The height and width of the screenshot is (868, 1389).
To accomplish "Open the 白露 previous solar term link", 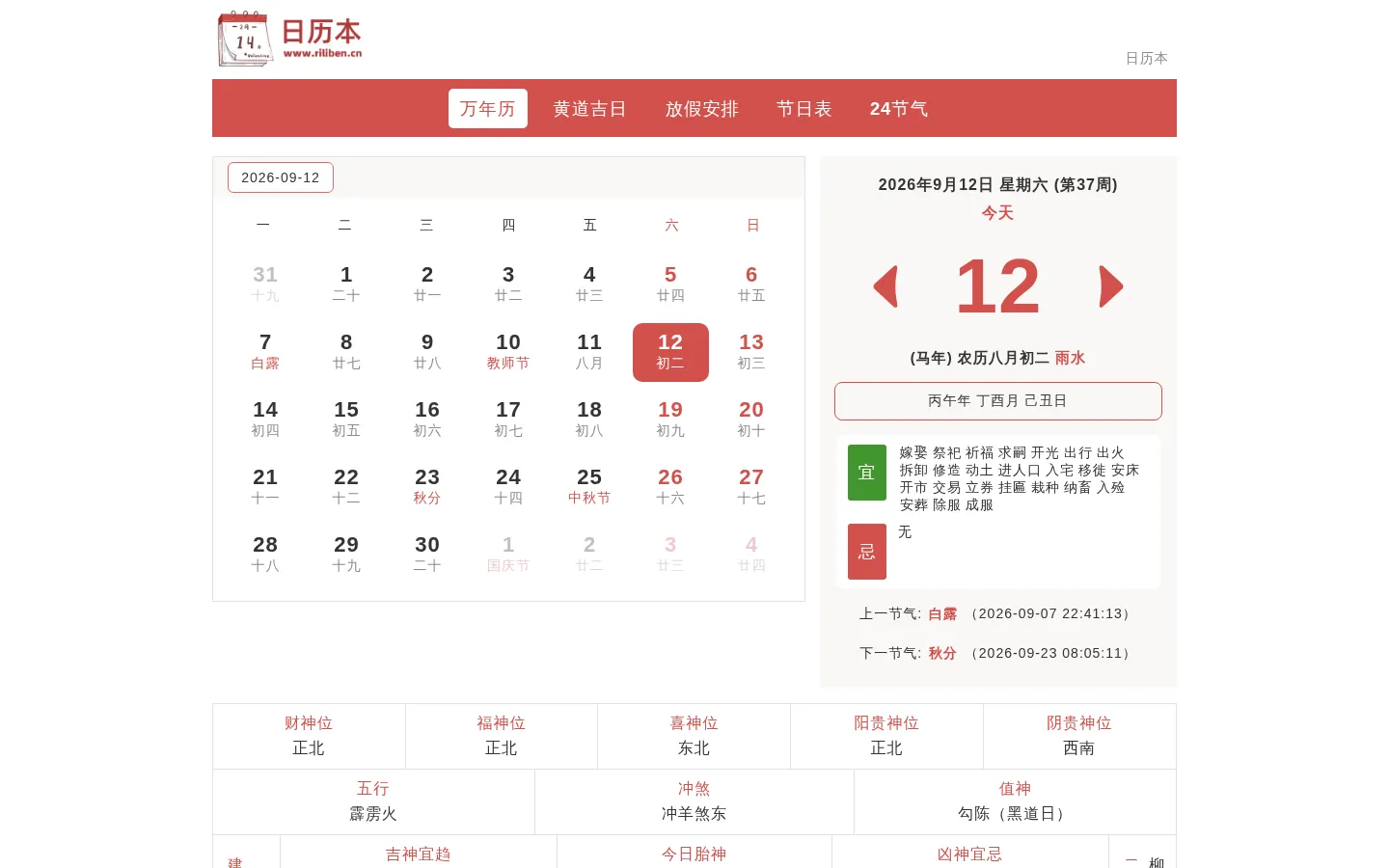I will [942, 613].
